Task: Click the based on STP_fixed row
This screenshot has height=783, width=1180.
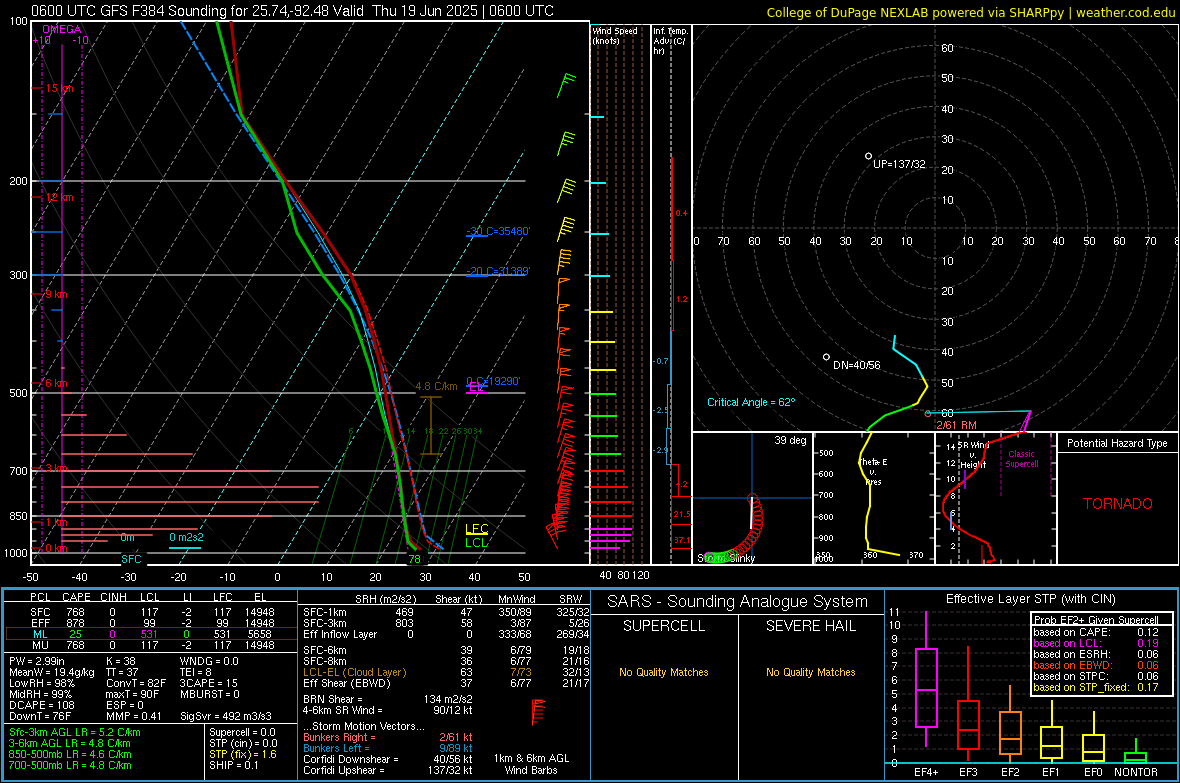Action: point(1096,687)
